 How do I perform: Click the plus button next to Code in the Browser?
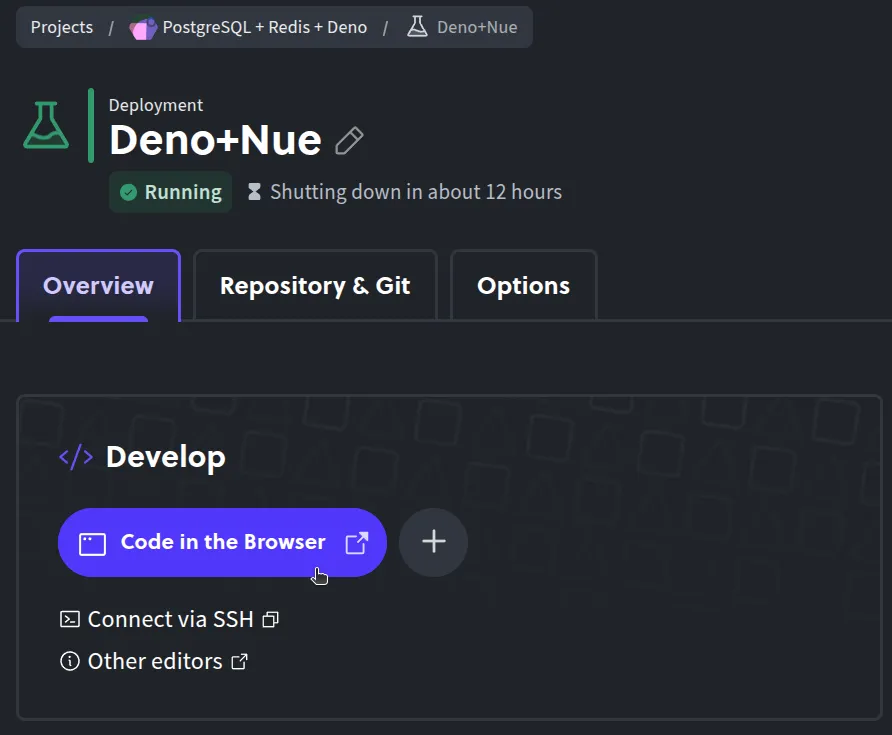click(x=433, y=542)
